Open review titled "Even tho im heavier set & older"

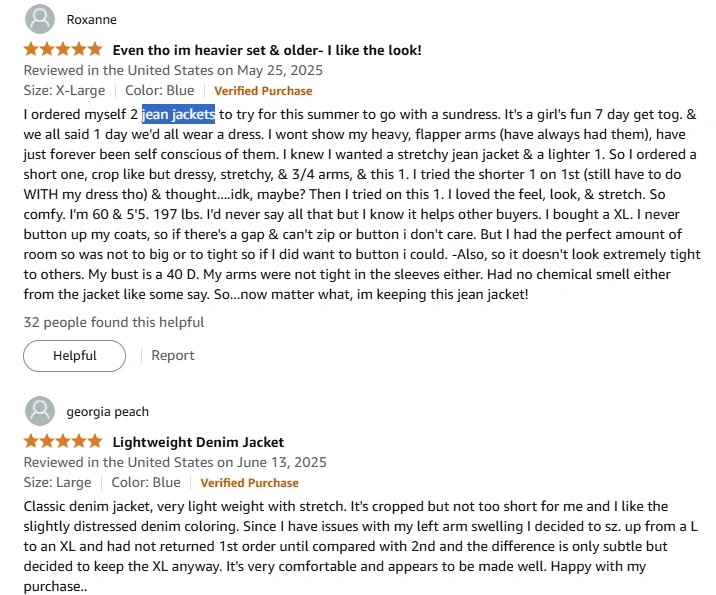click(267, 49)
